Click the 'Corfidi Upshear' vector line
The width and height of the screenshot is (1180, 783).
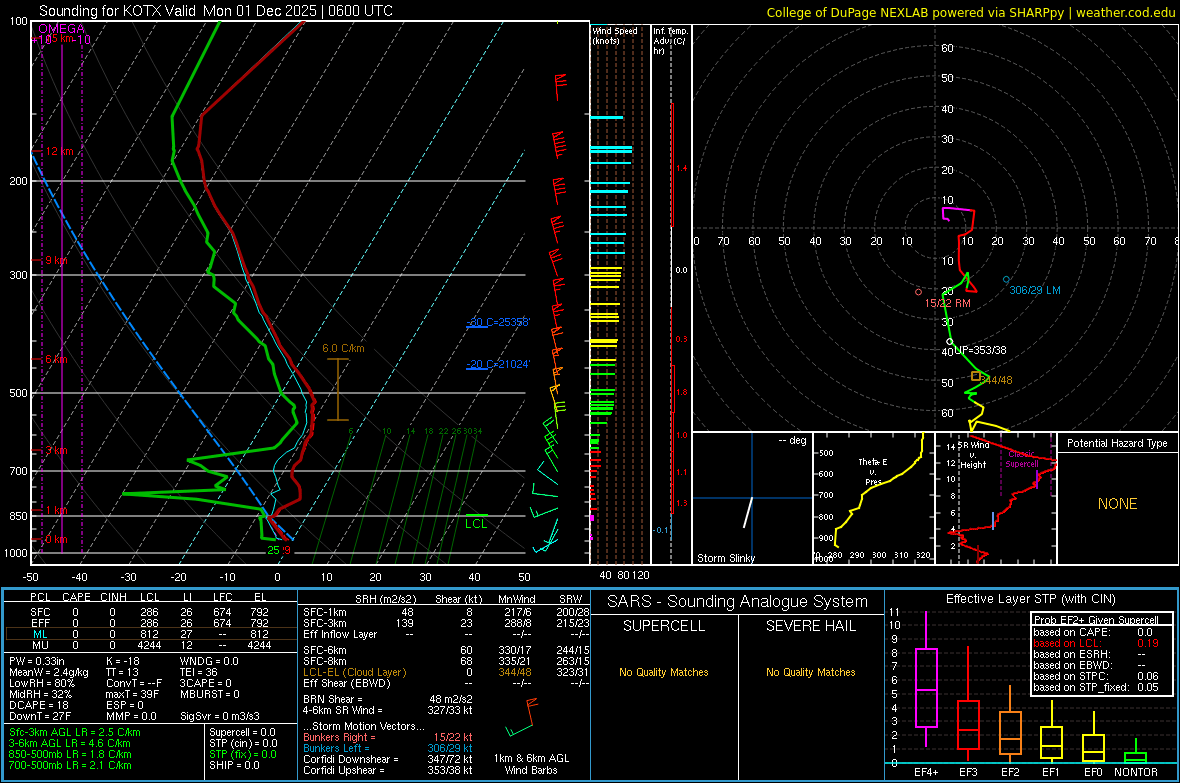(388, 770)
